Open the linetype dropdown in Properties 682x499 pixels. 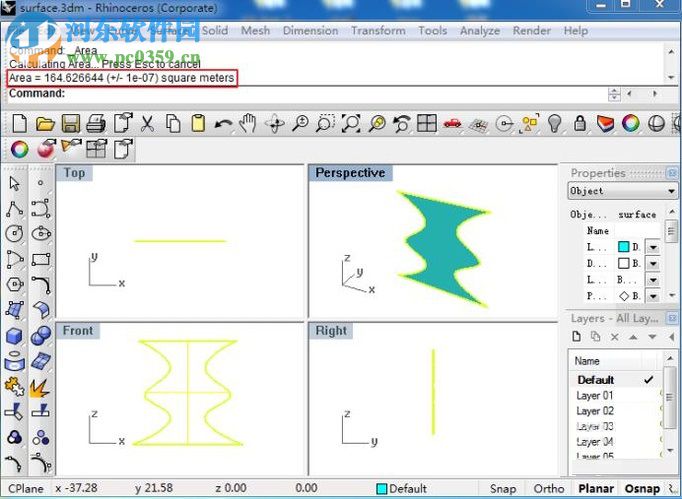pyautogui.click(x=653, y=280)
